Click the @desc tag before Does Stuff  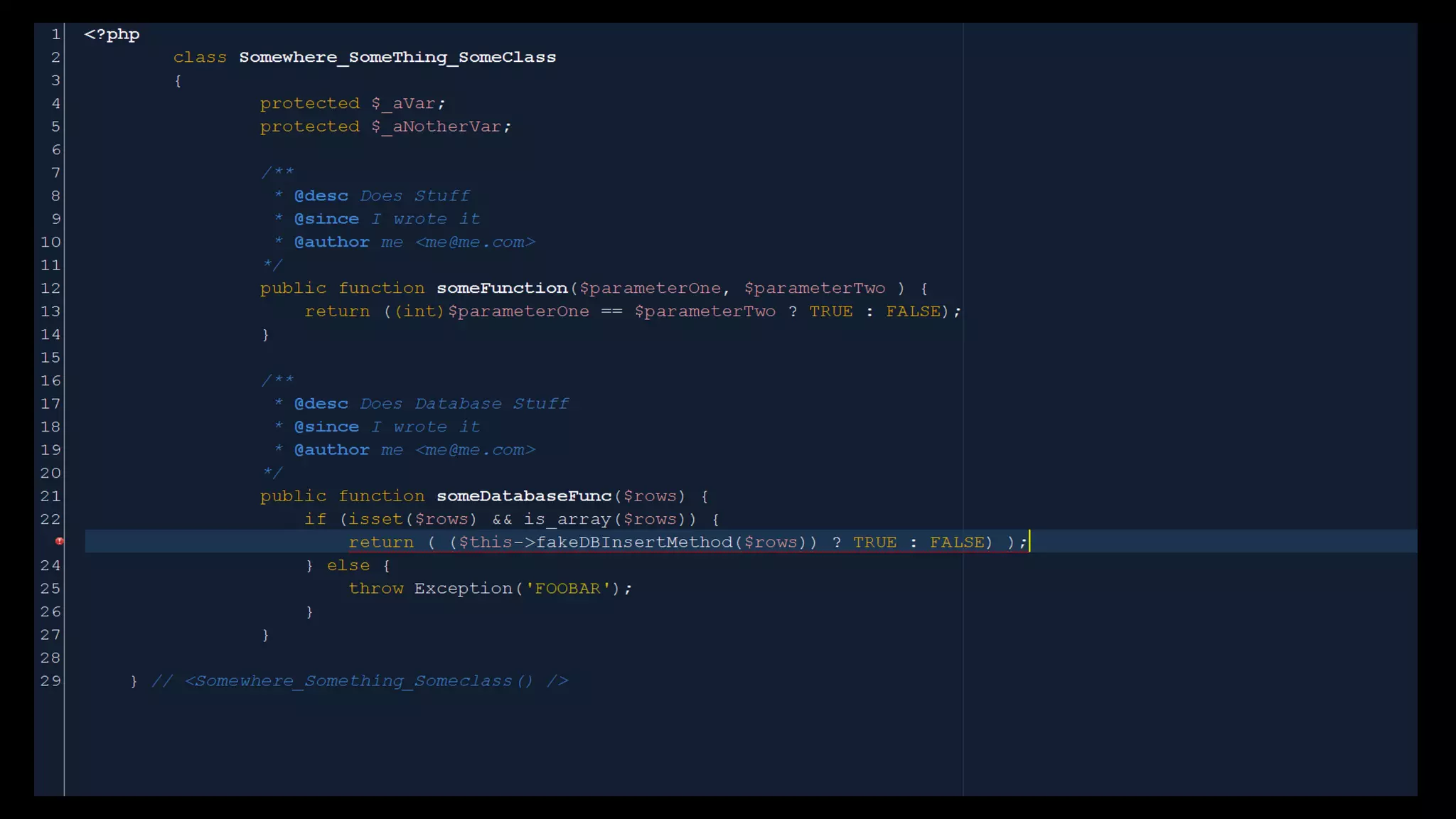coord(321,196)
